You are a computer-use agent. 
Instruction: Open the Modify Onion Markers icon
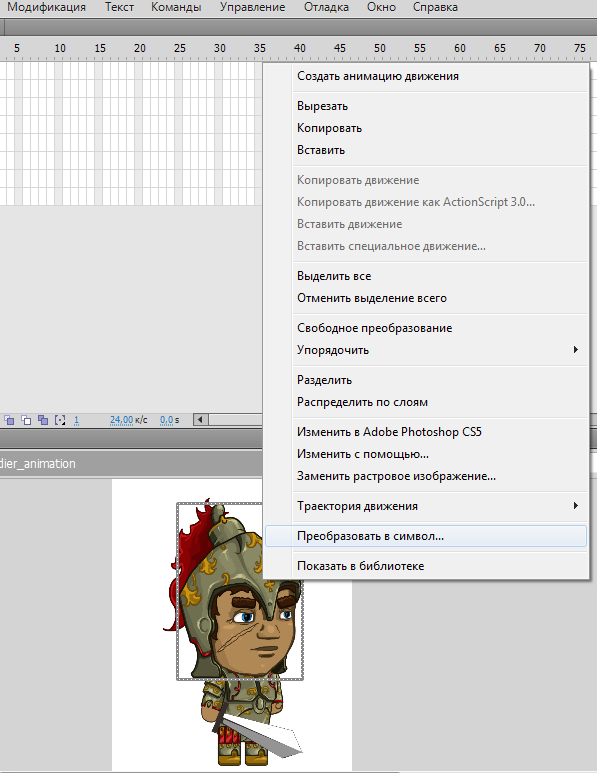[60, 420]
